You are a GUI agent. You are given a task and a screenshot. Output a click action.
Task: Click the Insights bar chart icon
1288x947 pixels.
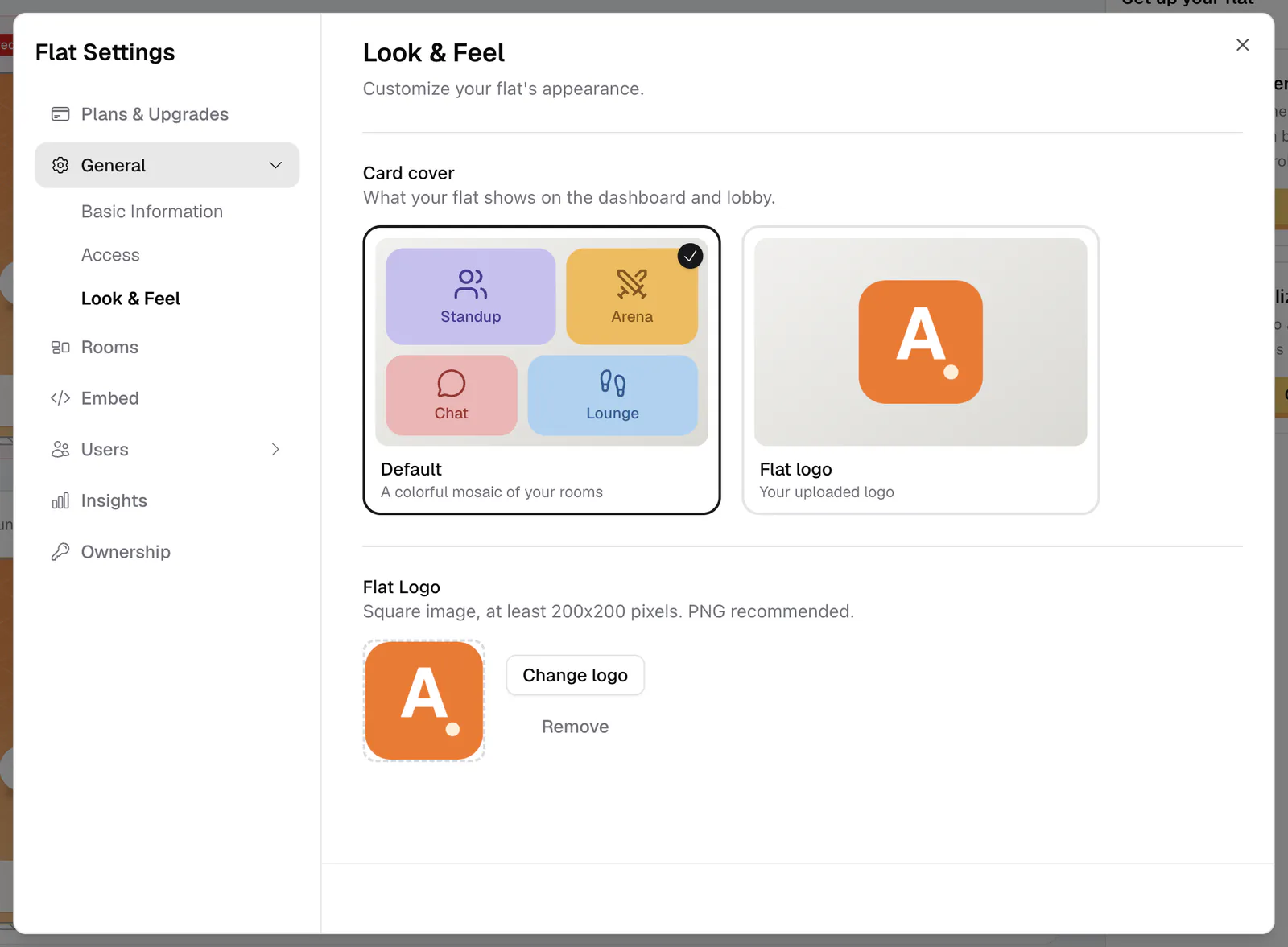click(x=60, y=500)
